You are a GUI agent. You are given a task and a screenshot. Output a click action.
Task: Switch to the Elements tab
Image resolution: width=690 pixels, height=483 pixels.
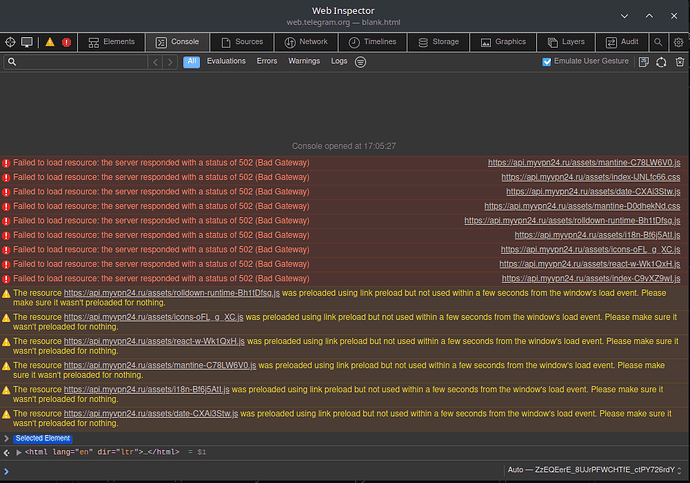(x=111, y=42)
